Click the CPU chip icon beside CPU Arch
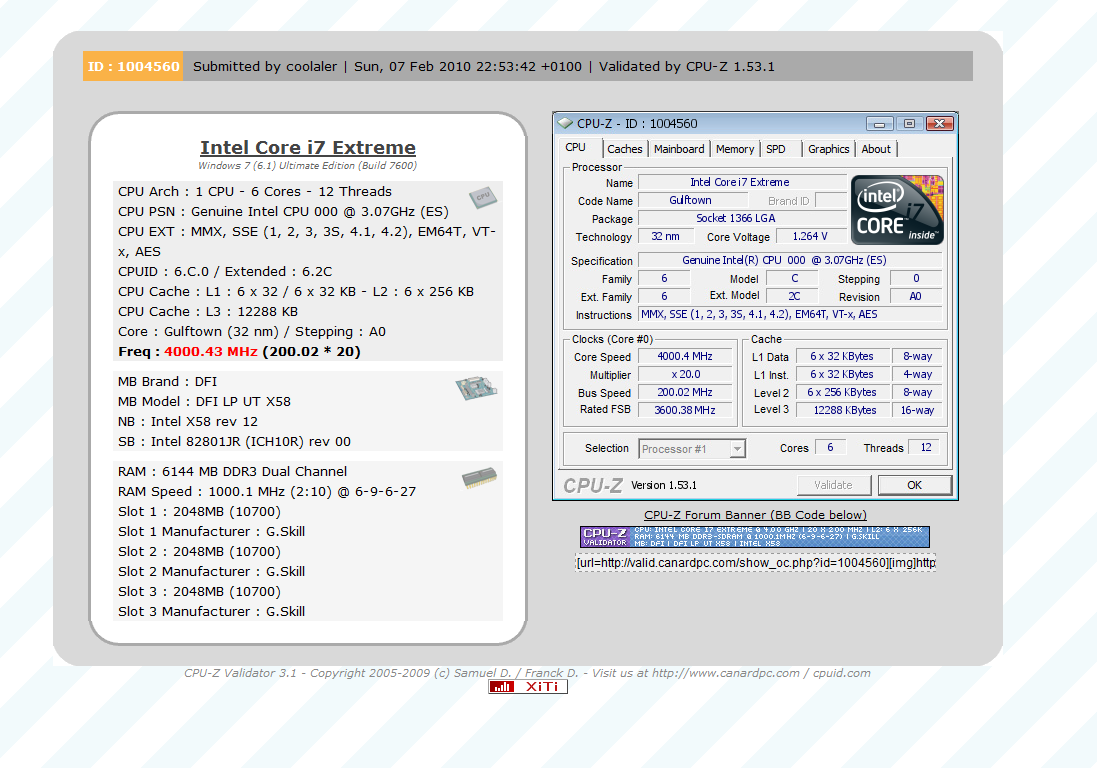 483,197
